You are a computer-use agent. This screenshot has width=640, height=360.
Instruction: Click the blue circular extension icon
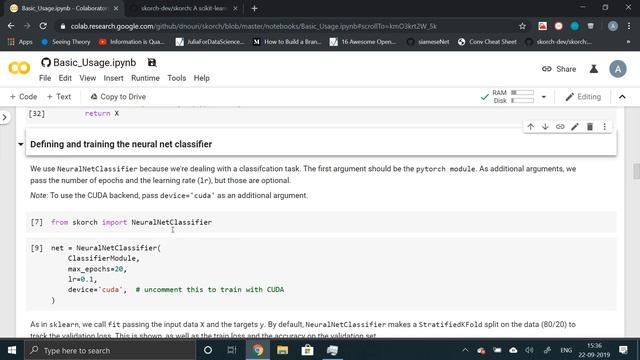(x=575, y=26)
